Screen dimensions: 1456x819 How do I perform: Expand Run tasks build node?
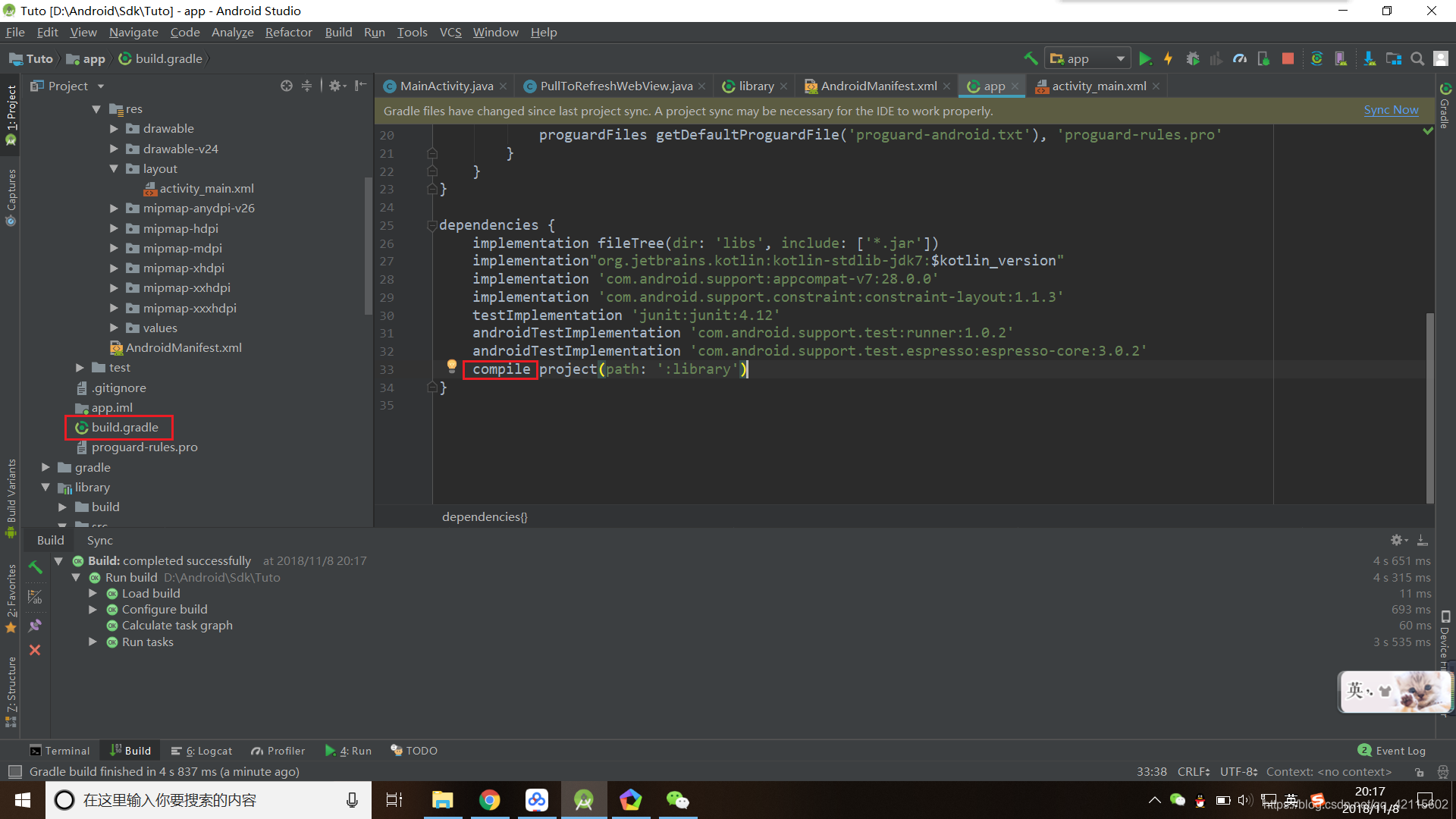93,642
